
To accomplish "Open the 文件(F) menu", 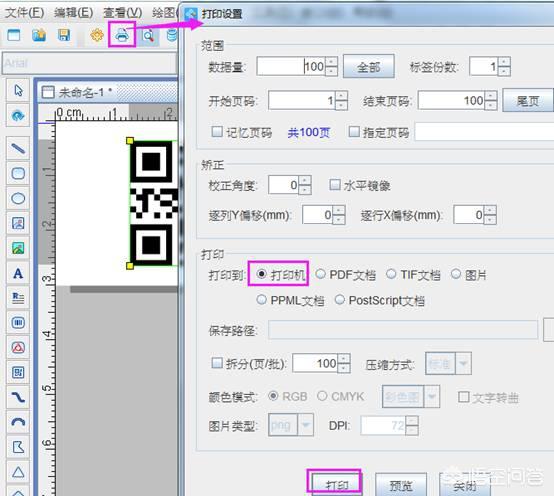I will pyautogui.click(x=24, y=13).
